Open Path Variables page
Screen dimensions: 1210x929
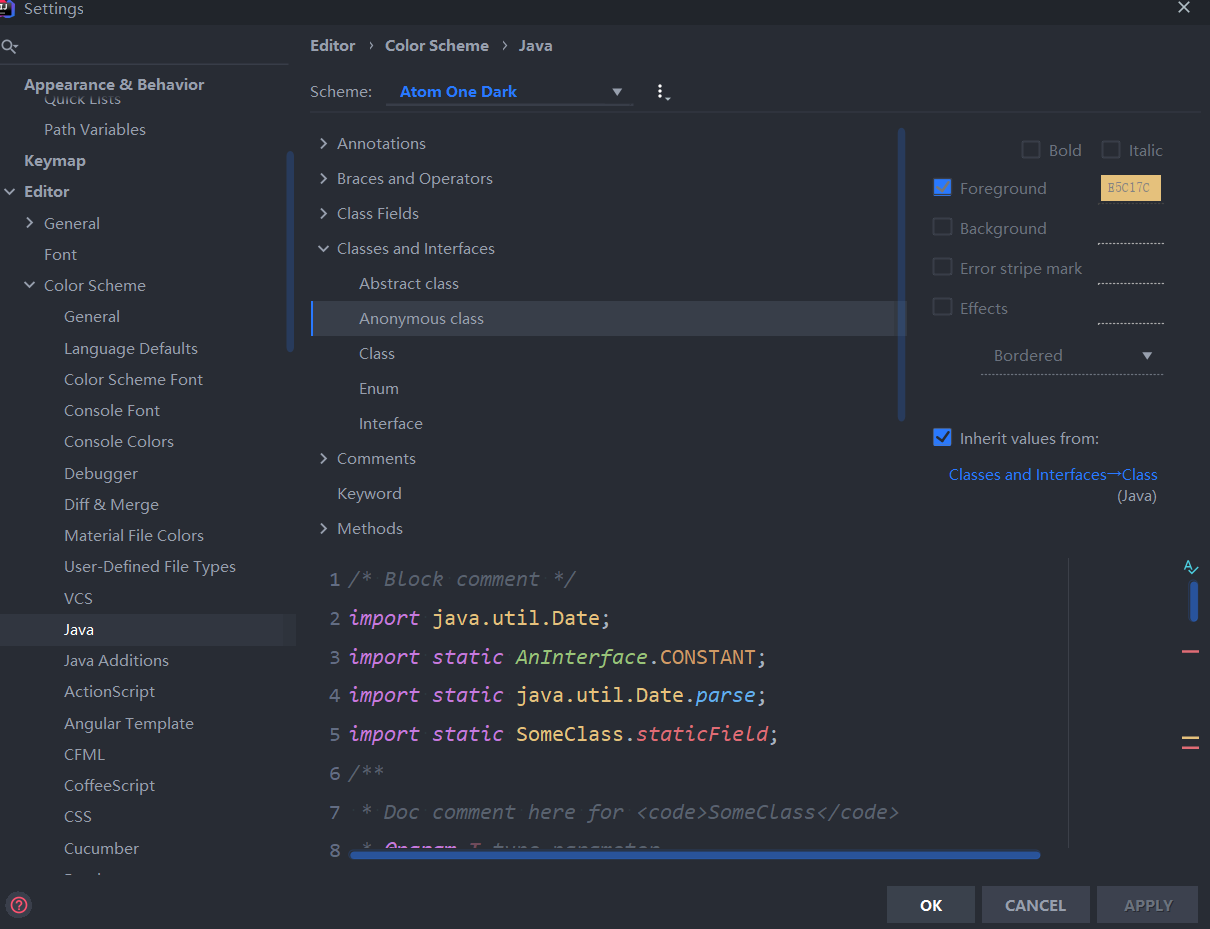[x=95, y=130]
